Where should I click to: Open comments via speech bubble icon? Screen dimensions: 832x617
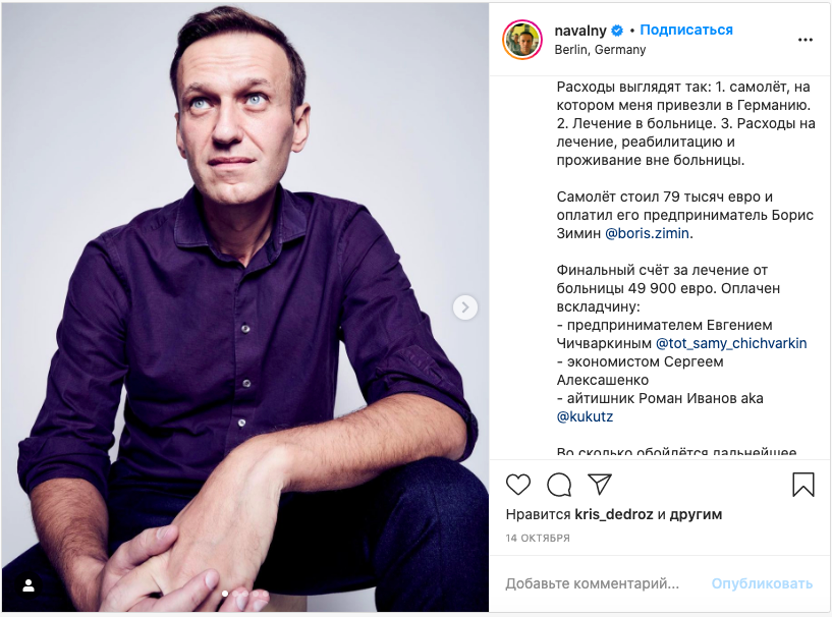559,484
